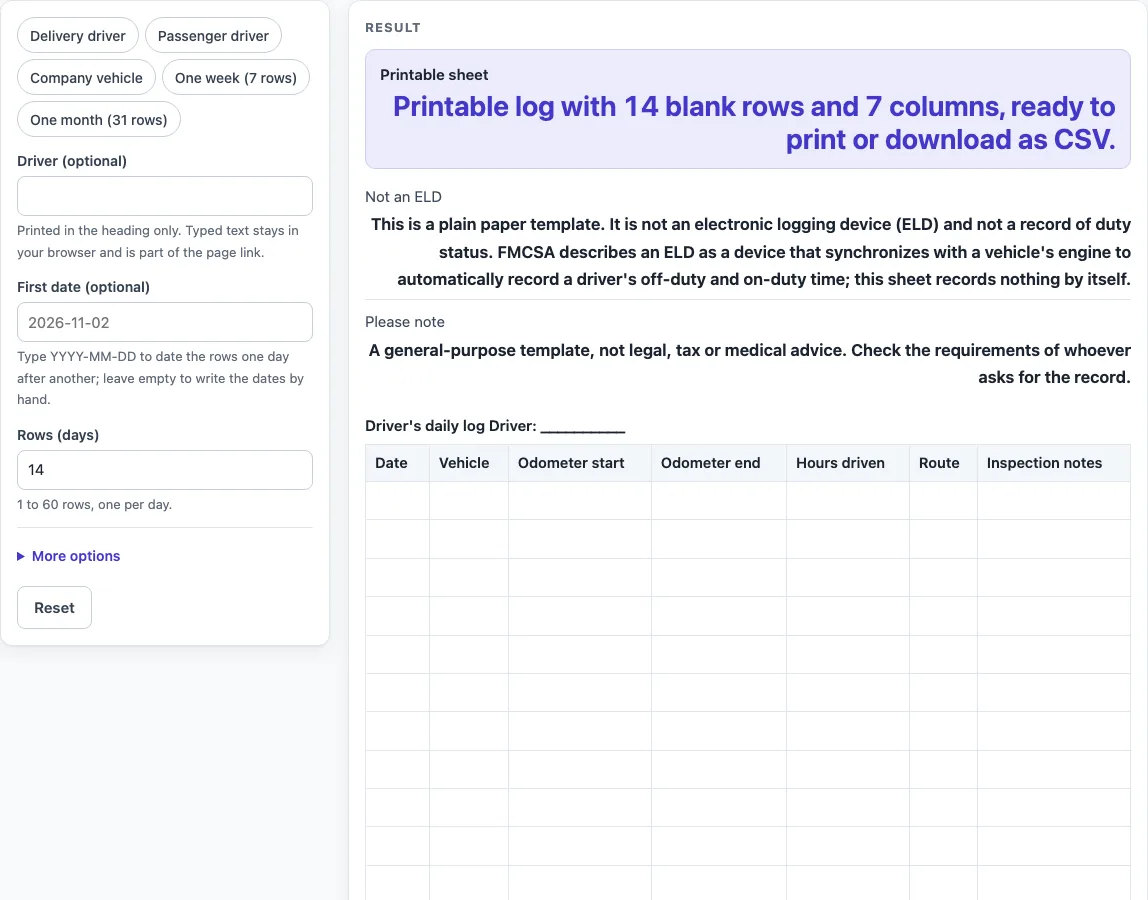Image resolution: width=1148 pixels, height=900 pixels.
Task: Click the "Please note" label
Action: click(405, 322)
